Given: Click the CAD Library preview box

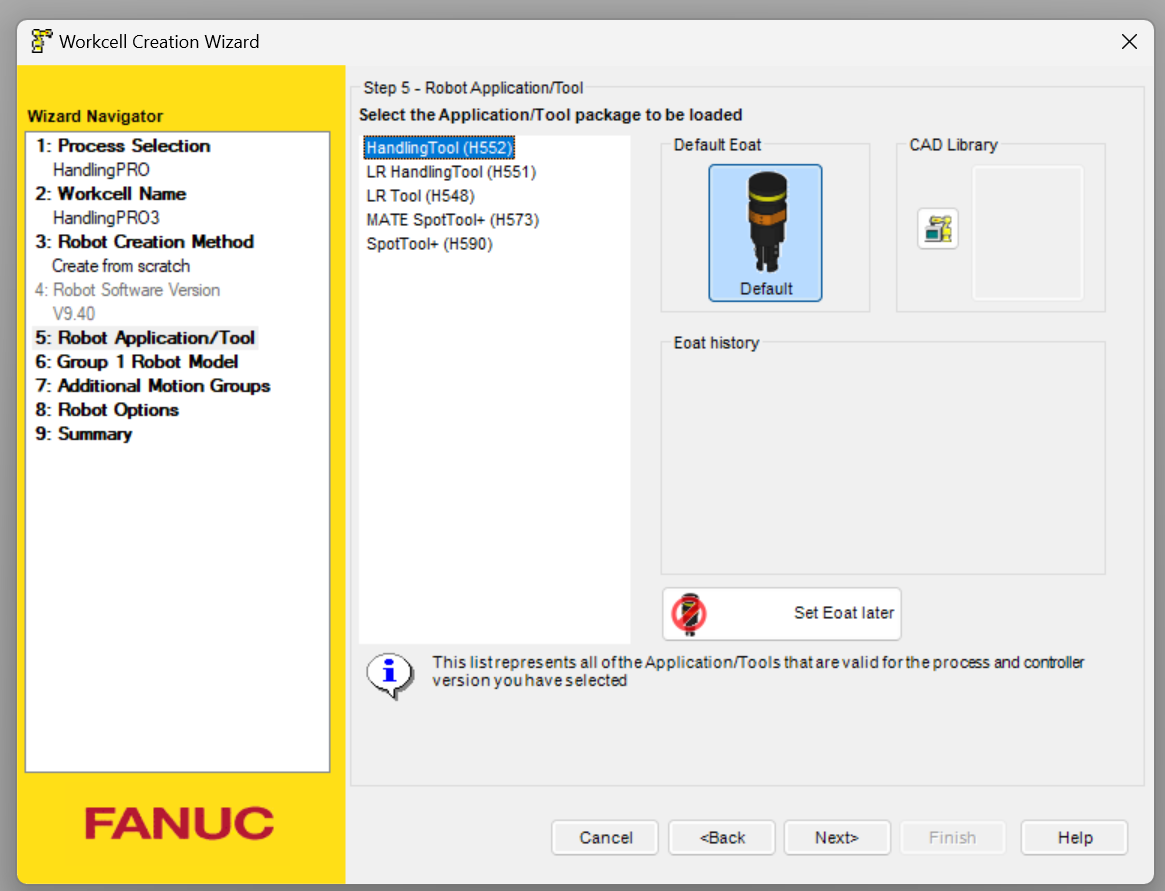Looking at the screenshot, I should [x=1028, y=233].
